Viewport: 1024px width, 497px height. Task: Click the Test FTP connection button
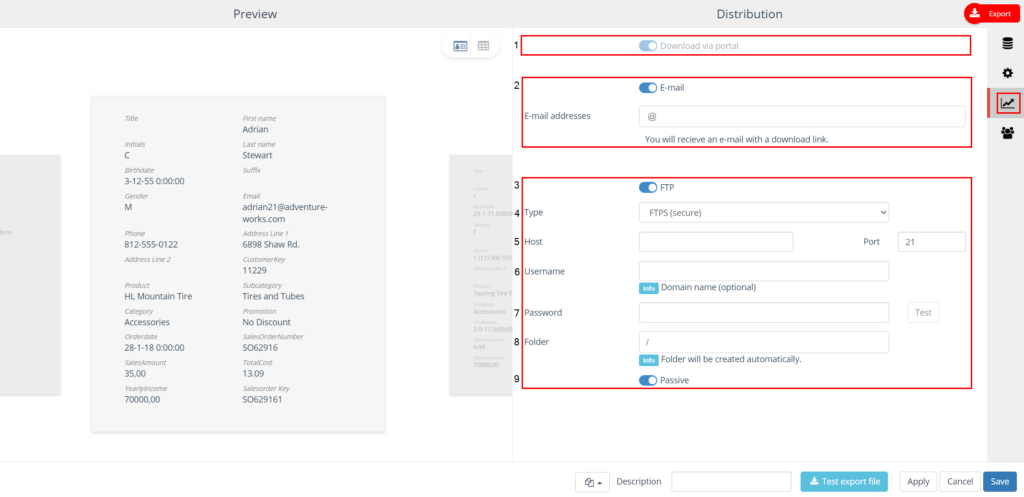pyautogui.click(x=923, y=313)
